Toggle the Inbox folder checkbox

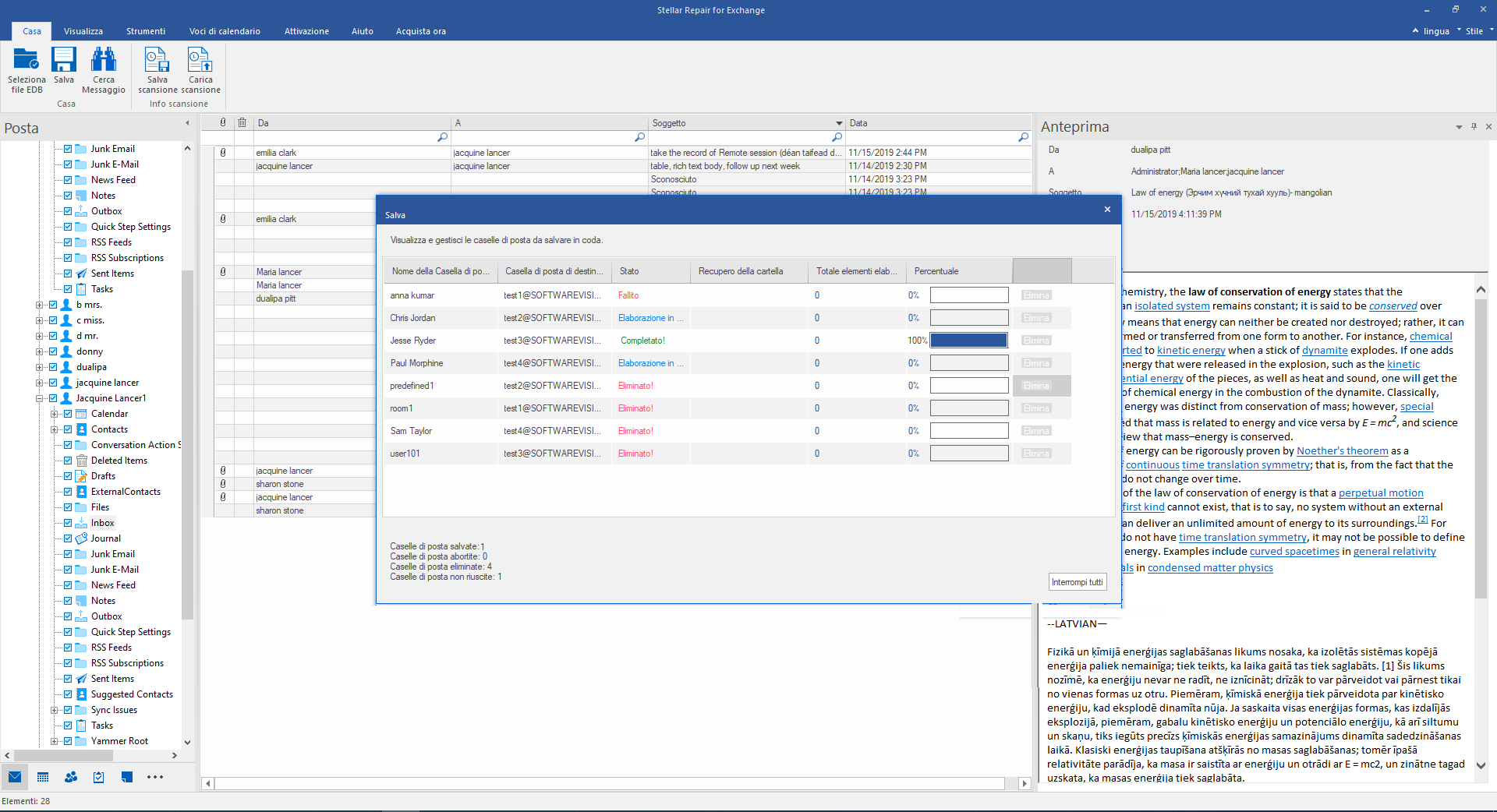coord(68,523)
